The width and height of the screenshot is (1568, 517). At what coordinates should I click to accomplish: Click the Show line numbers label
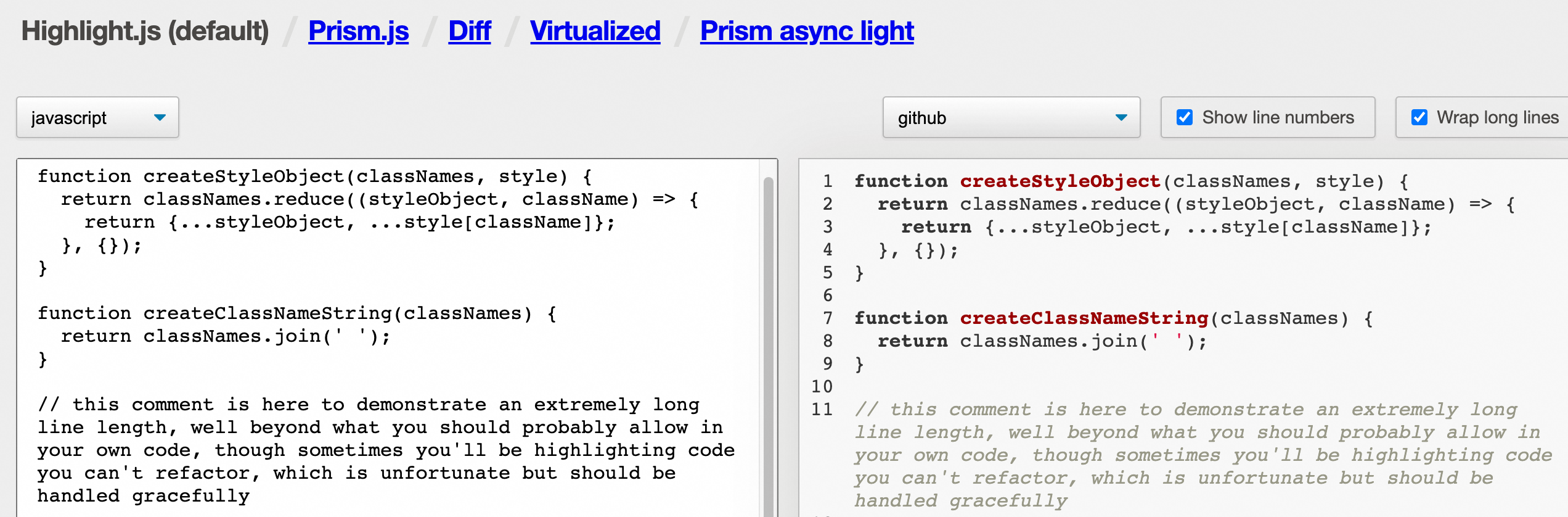tap(1278, 117)
